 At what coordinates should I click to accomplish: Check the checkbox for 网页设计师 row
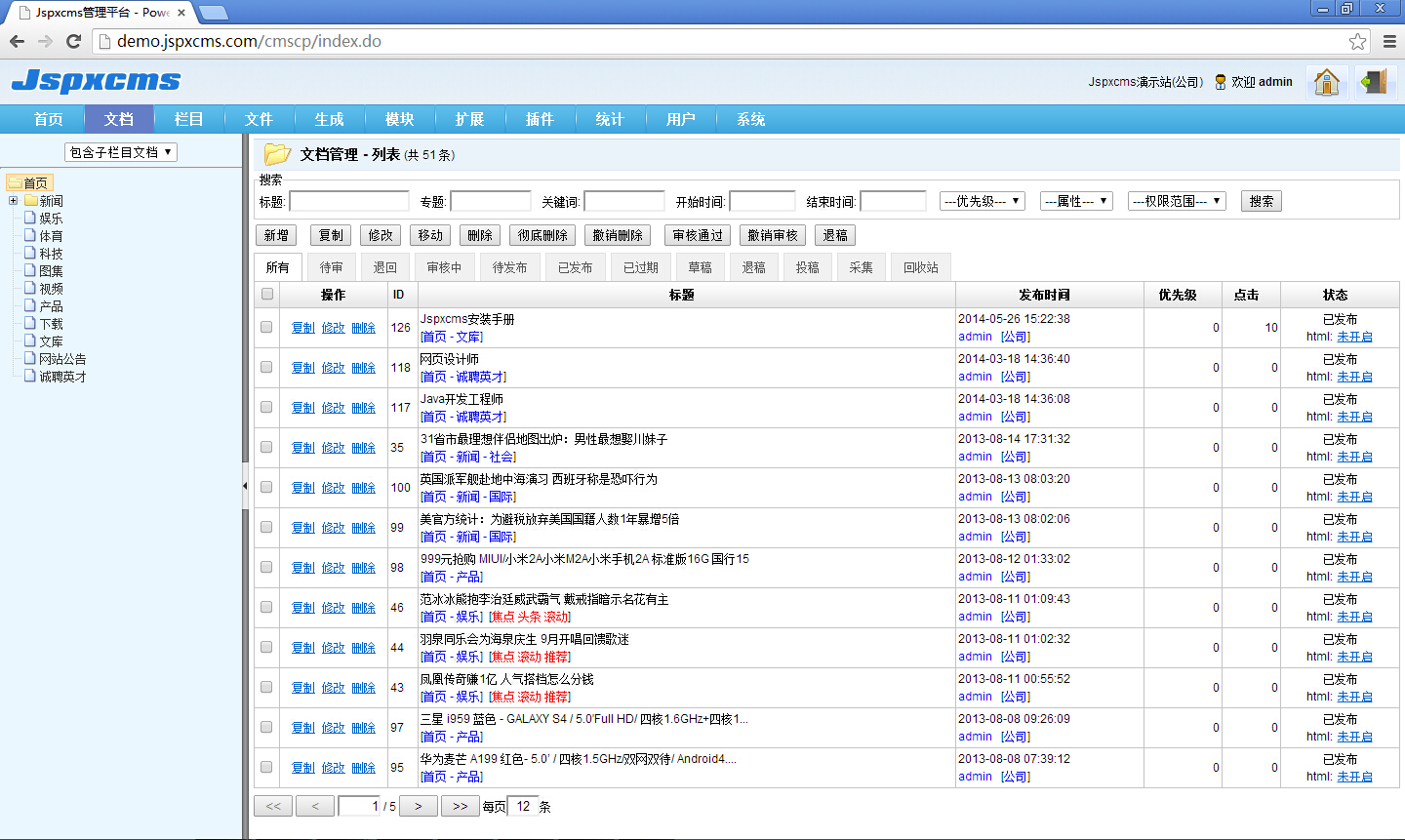(265, 367)
